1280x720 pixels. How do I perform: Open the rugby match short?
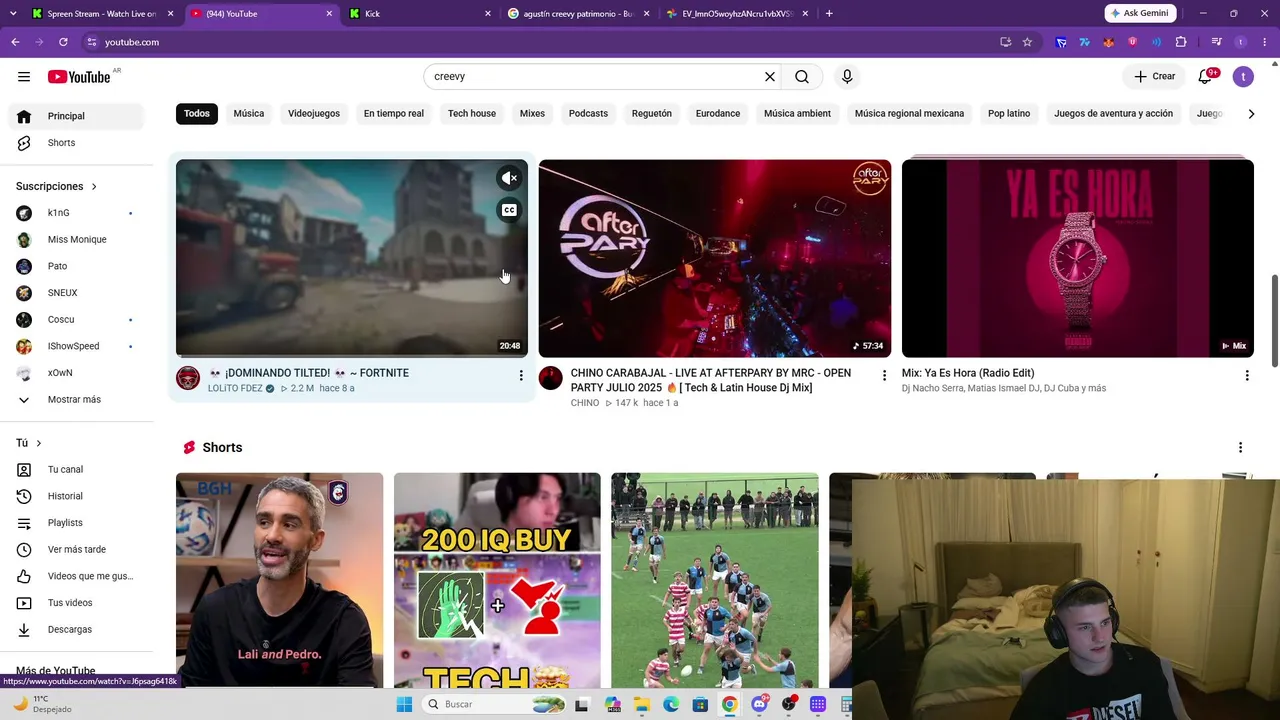[x=715, y=580]
